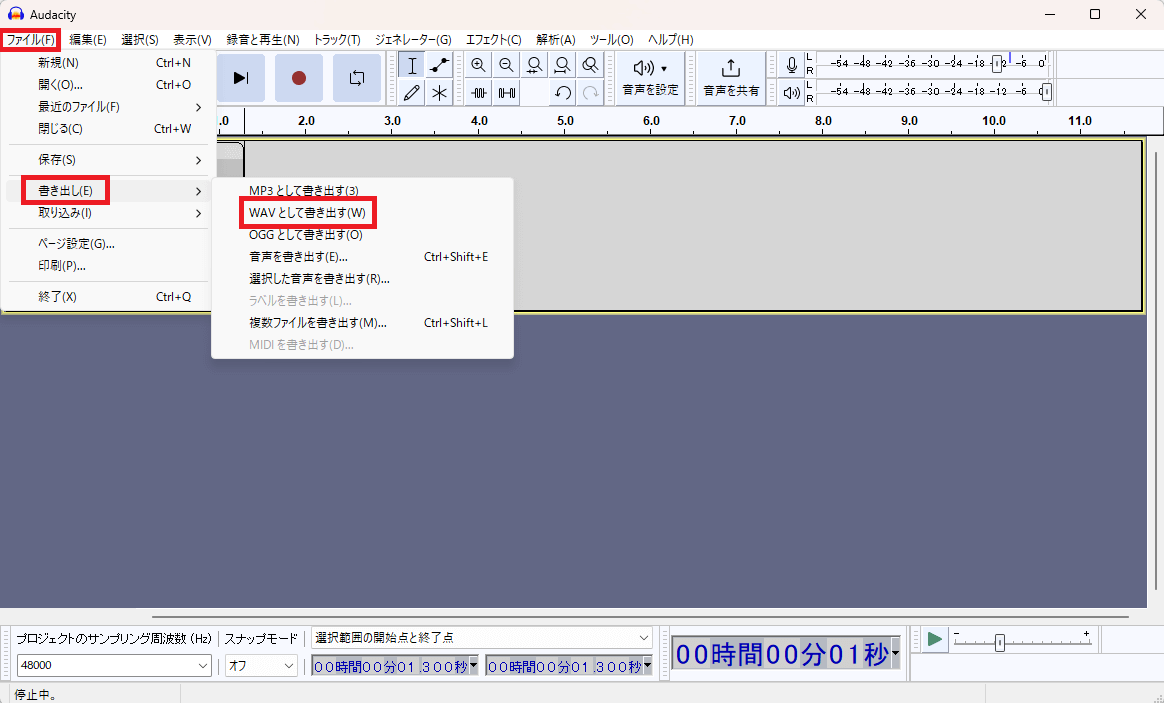This screenshot has width=1164, height=703.
Task: Open the ツール(O) menu
Action: 612,39
